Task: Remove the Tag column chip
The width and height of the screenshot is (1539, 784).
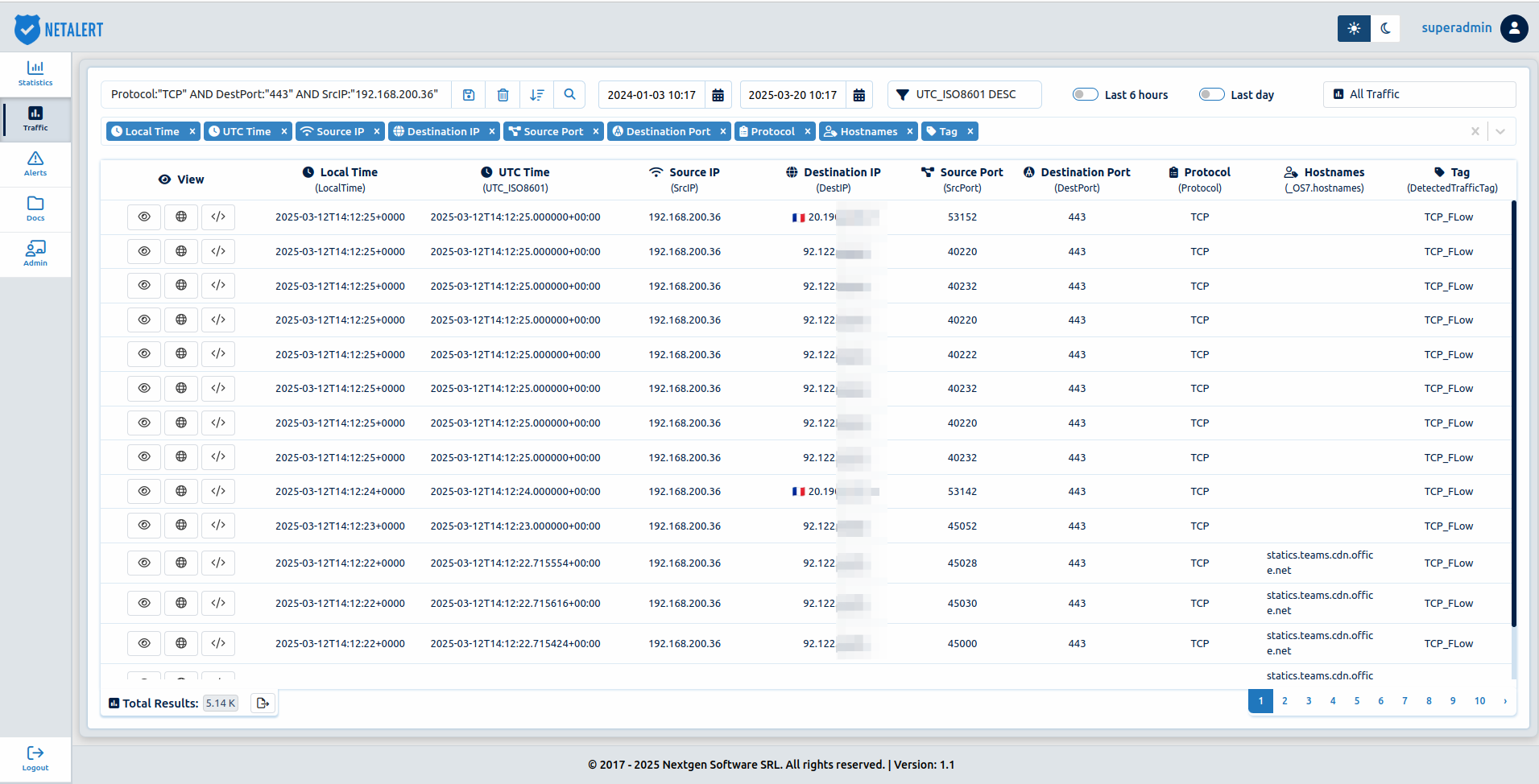Action: (x=970, y=131)
